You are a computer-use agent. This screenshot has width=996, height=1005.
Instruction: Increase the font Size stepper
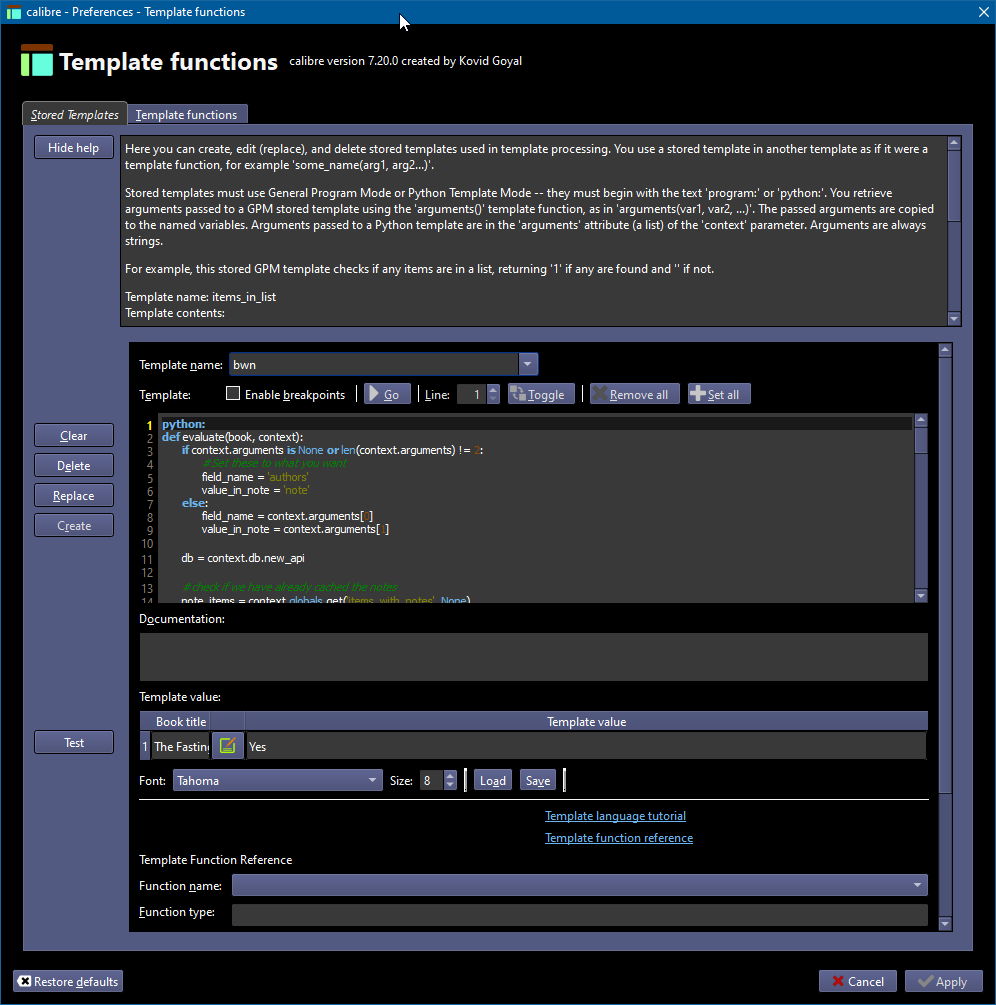point(450,775)
